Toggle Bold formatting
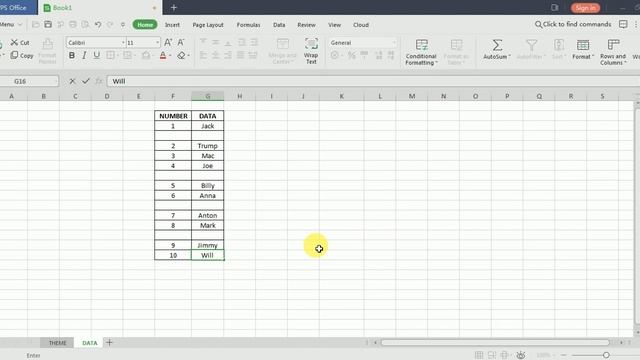The width and height of the screenshot is (640, 360). [72, 55]
